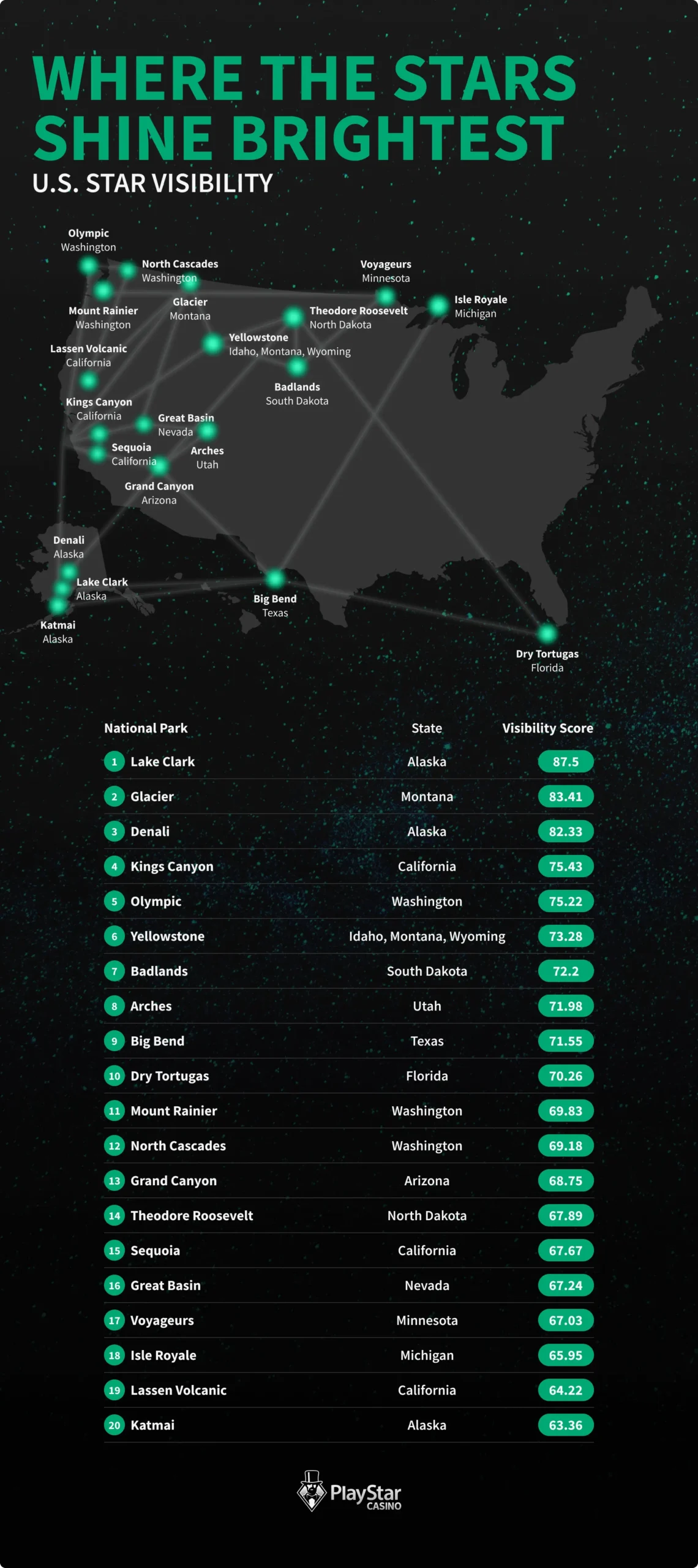
Task: Select the Olympic park marker
Action: (x=89, y=266)
